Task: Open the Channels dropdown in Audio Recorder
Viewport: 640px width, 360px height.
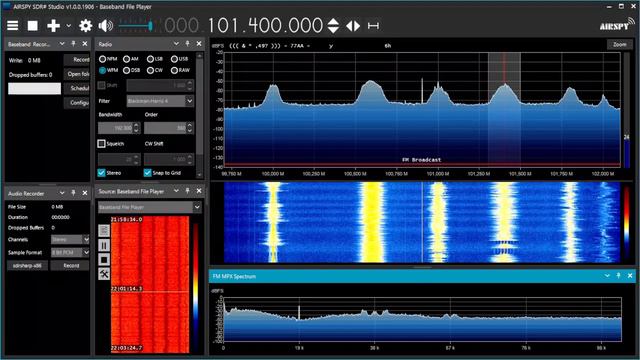Action: pyautogui.click(x=70, y=240)
